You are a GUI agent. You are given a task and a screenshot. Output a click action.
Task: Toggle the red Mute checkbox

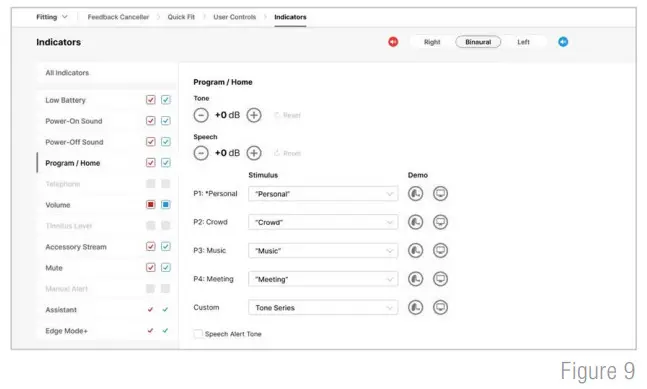coord(151,268)
